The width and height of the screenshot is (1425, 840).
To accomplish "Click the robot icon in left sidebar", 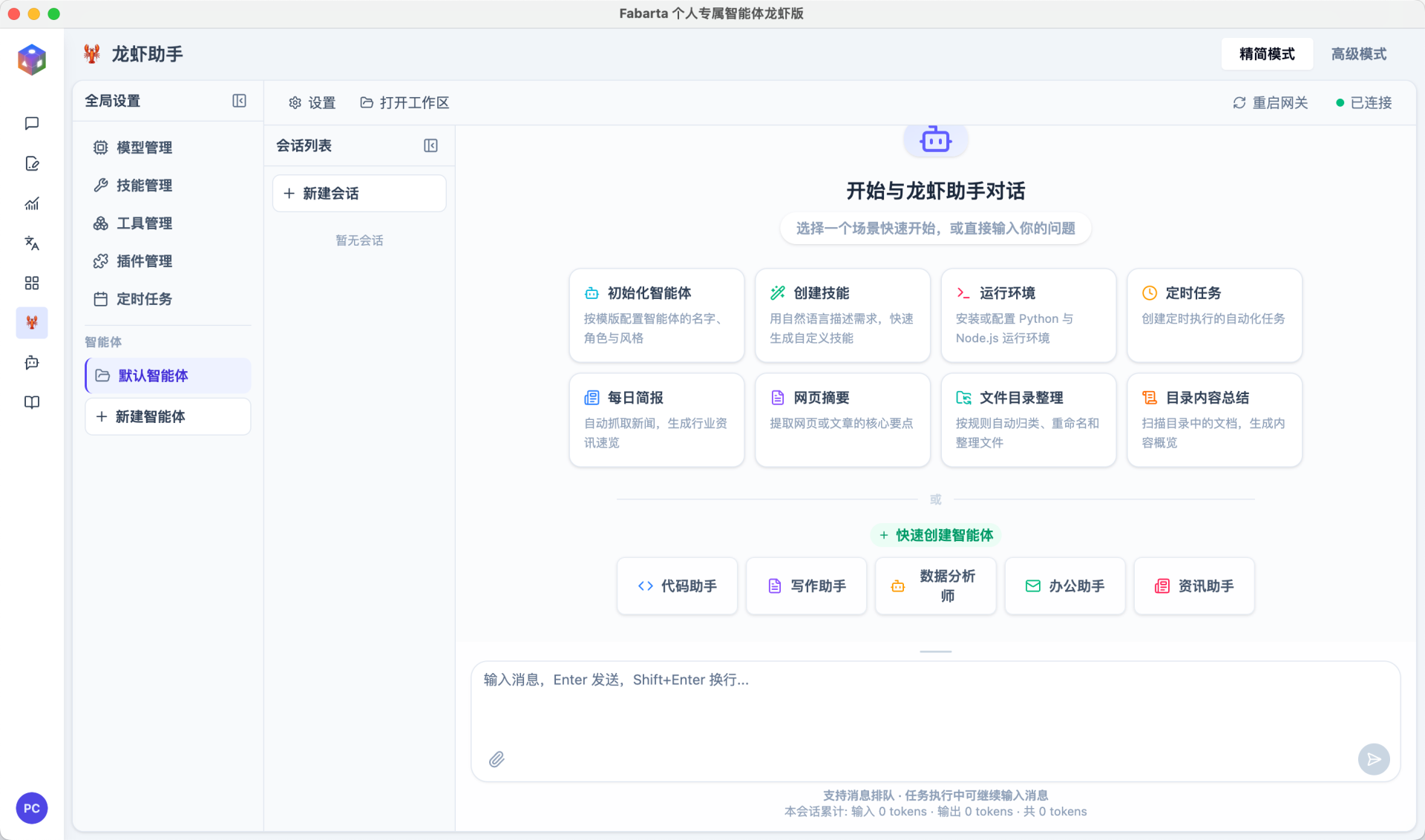I will tap(32, 363).
